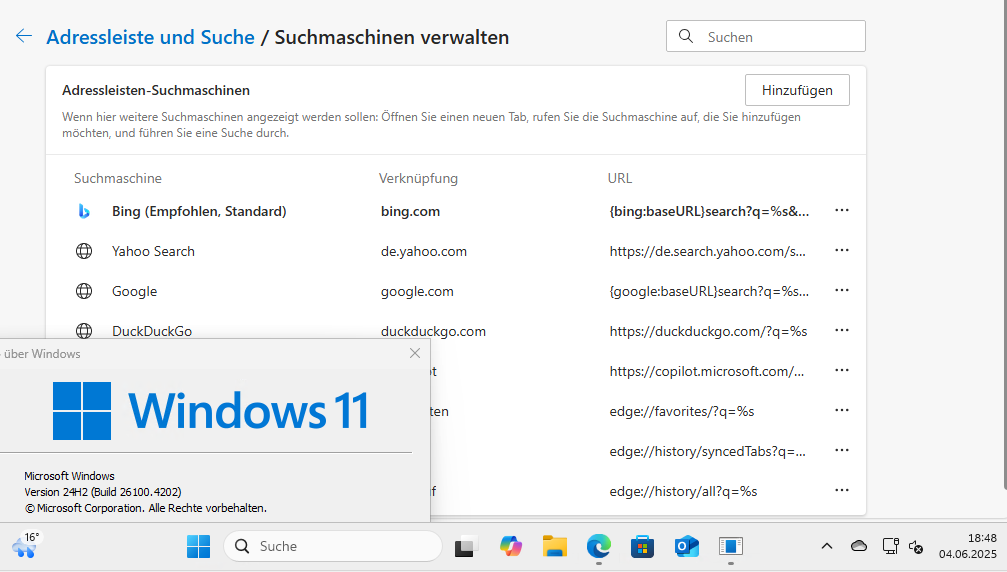The height and width of the screenshot is (572, 1007).
Task: Open more options for Bing row
Action: (x=842, y=211)
